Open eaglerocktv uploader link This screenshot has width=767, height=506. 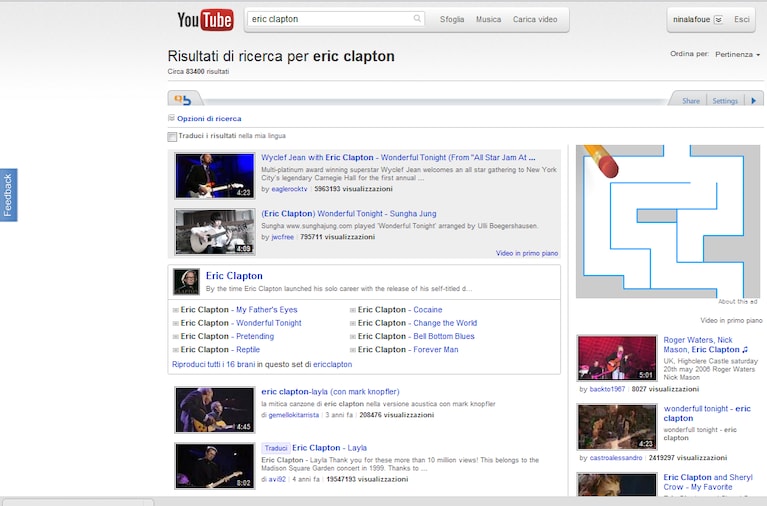tap(289, 189)
